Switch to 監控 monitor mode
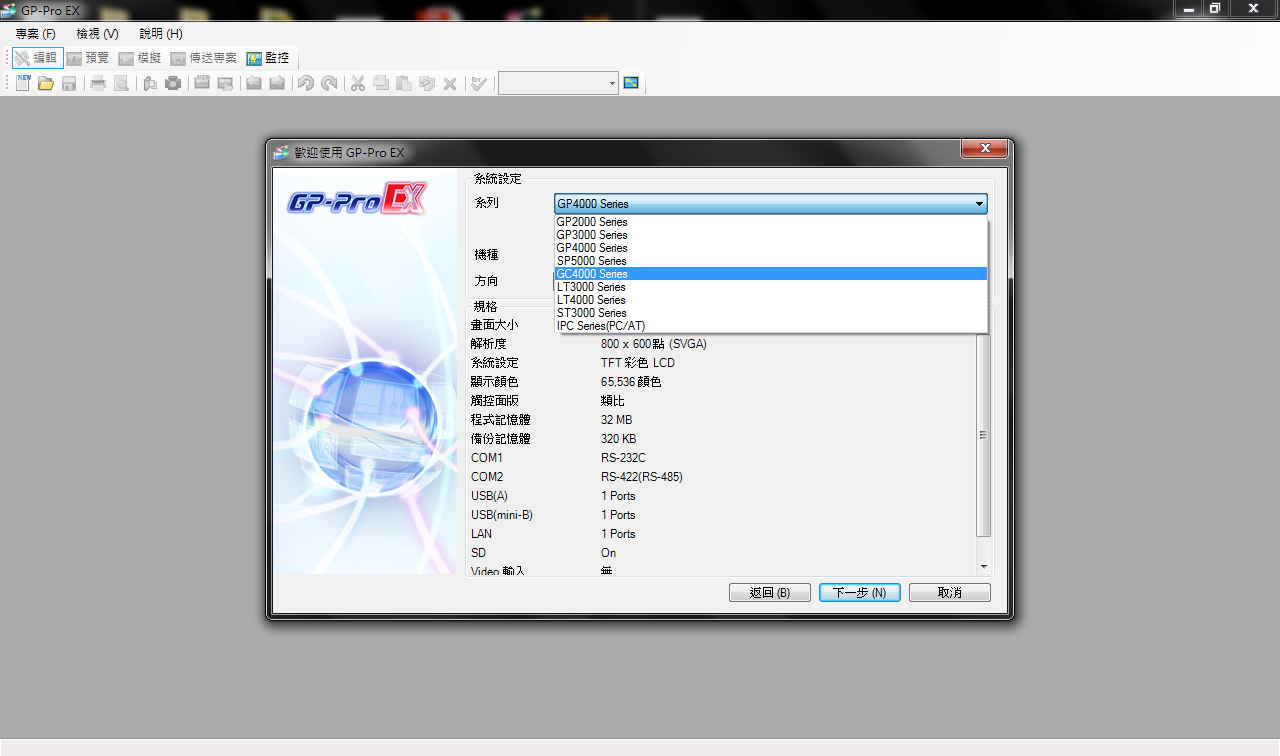Screen dimensions: 1280x756 coord(268,58)
